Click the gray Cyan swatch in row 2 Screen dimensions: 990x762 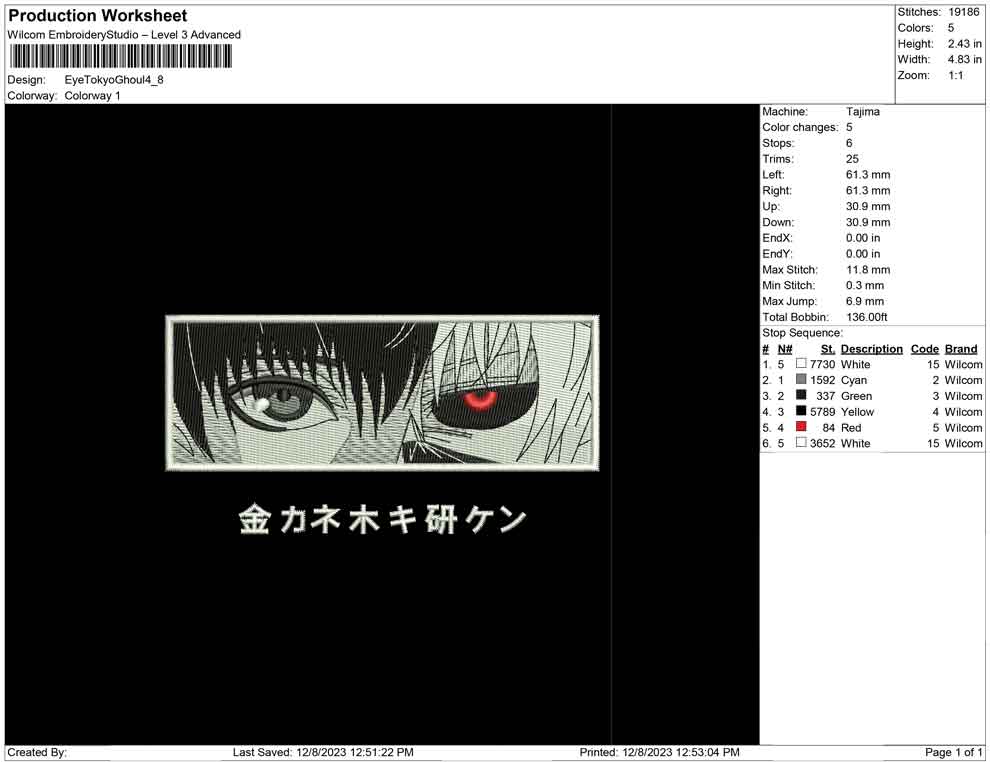(x=801, y=379)
